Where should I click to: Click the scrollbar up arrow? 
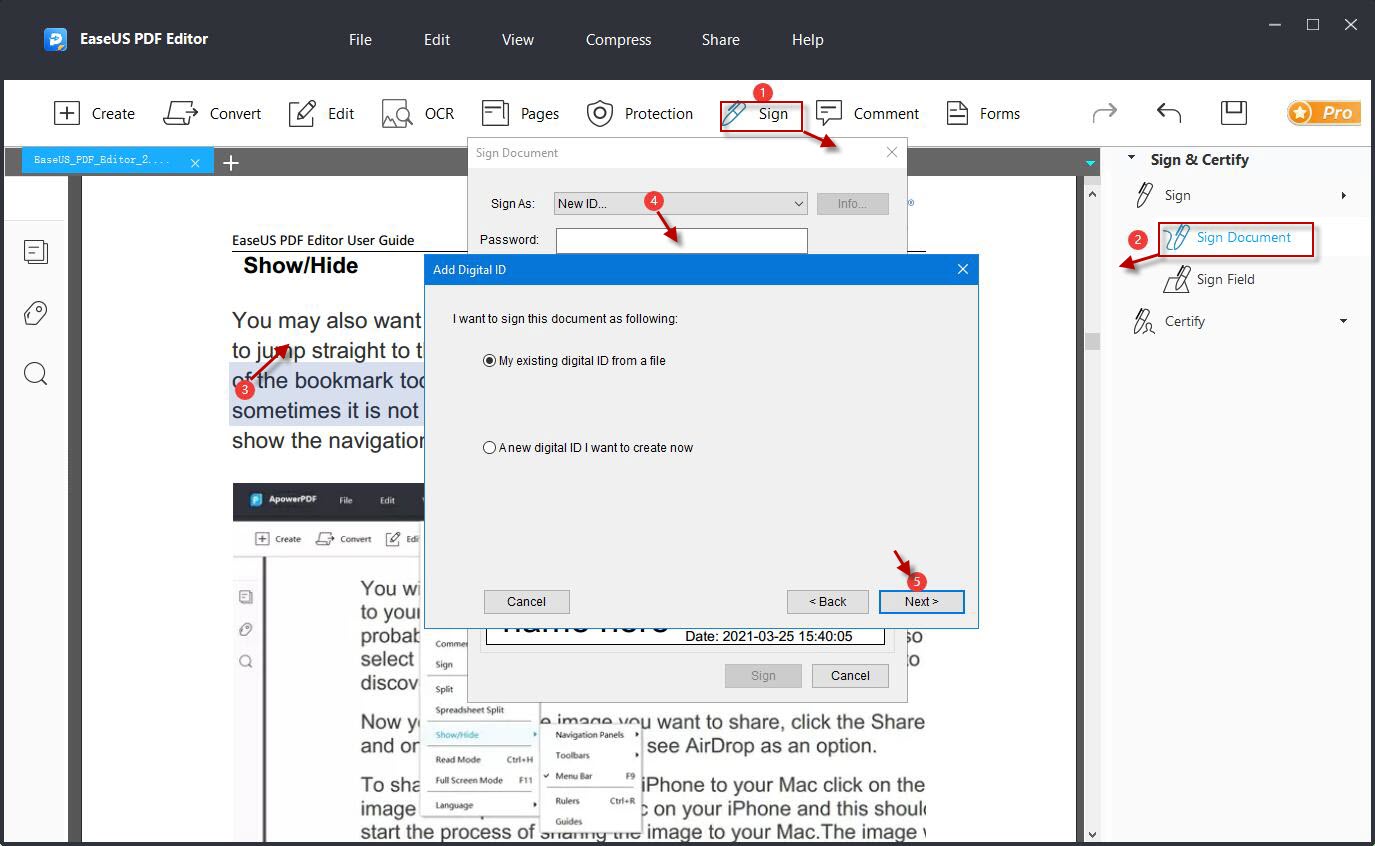(1092, 195)
